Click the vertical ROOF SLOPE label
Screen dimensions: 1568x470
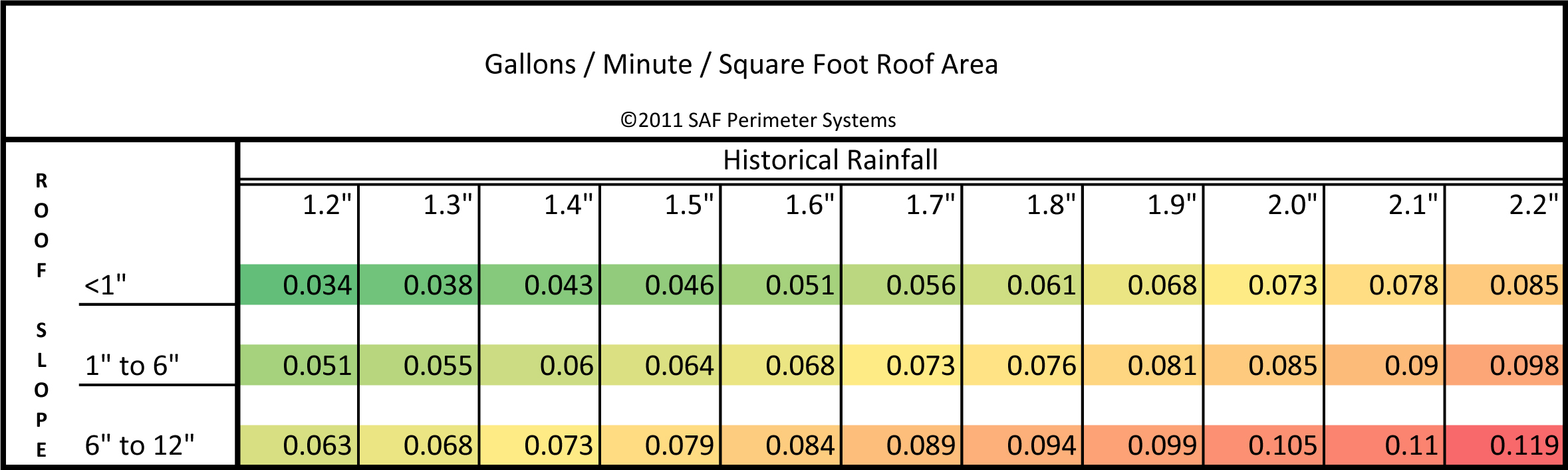pyautogui.click(x=41, y=315)
